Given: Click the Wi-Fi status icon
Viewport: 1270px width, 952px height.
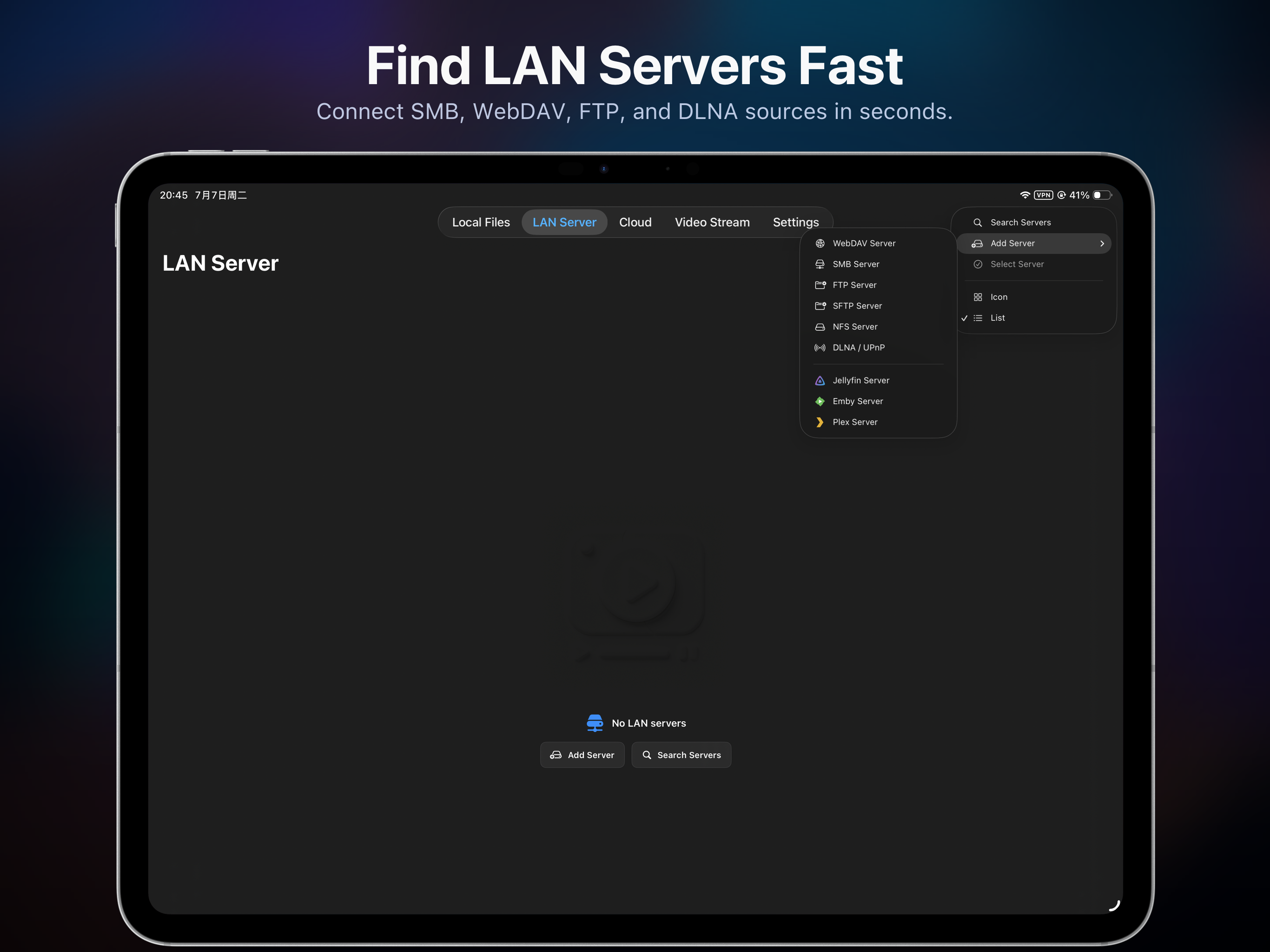Looking at the screenshot, I should 1025,195.
